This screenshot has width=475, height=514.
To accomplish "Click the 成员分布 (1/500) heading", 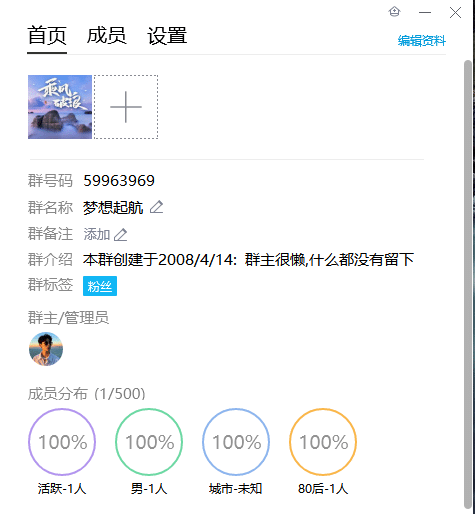I will (x=87, y=394).
